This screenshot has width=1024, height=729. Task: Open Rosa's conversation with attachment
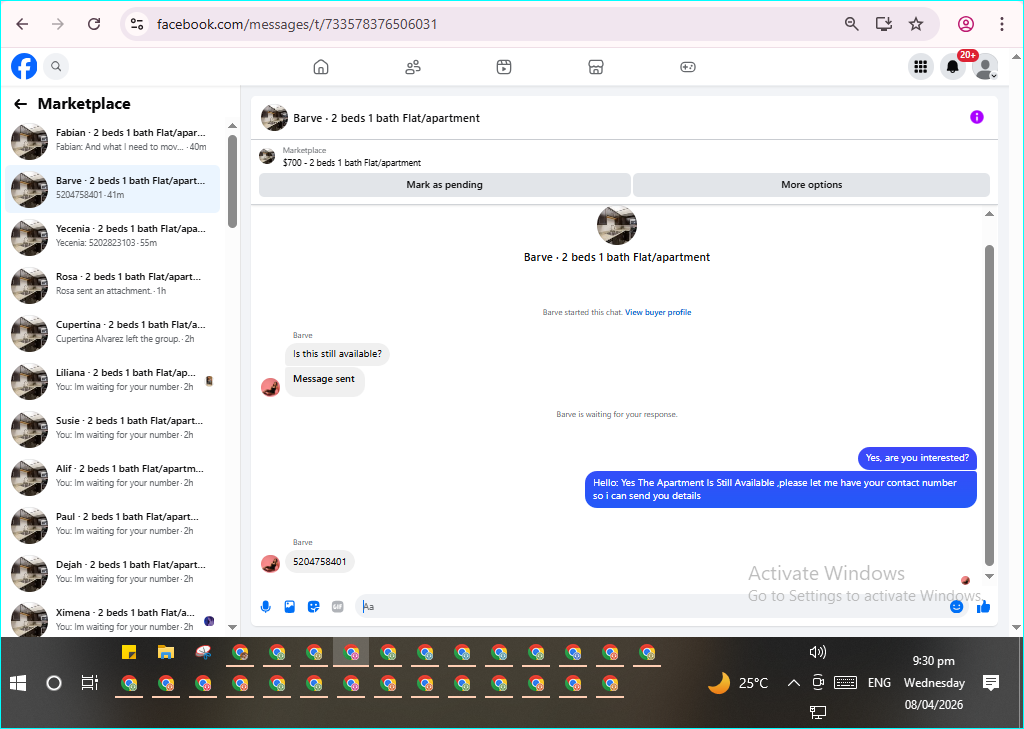pos(112,285)
